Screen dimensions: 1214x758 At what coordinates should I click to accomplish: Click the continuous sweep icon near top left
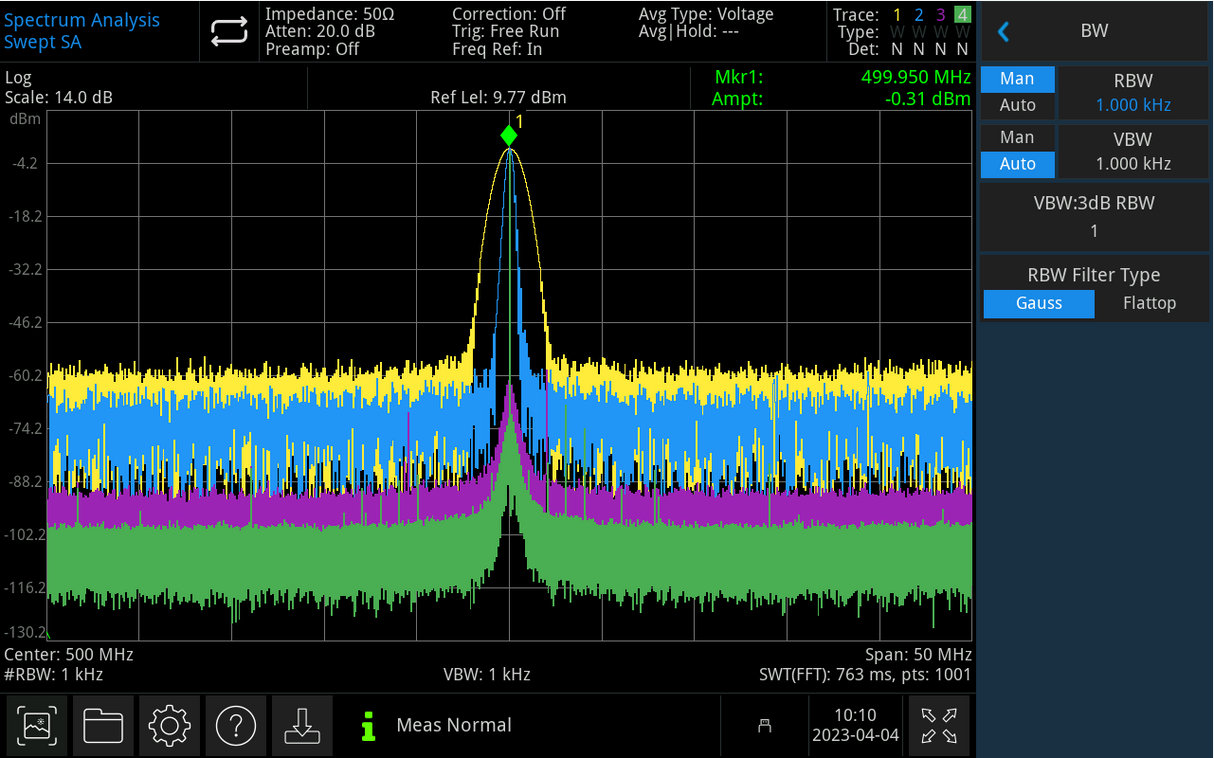(229, 31)
